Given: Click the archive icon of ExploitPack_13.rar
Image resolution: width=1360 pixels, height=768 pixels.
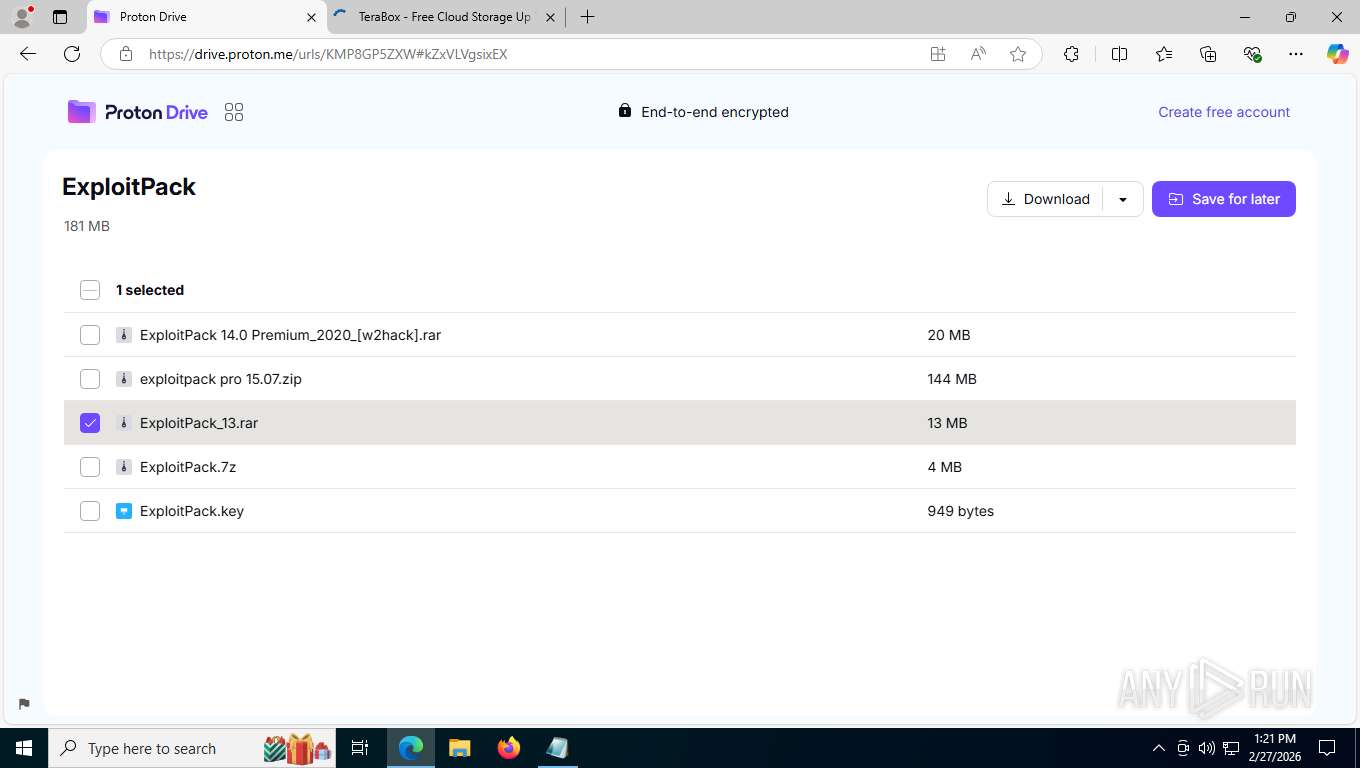Looking at the screenshot, I should click(x=124, y=423).
